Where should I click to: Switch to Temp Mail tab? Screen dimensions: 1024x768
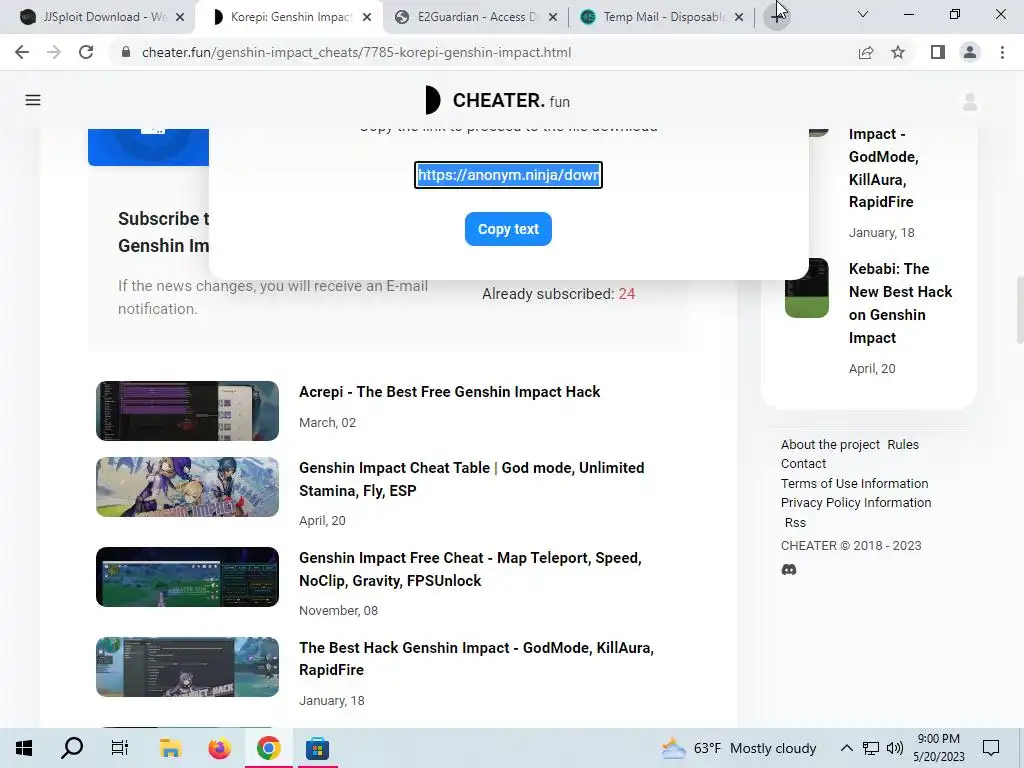[x=662, y=16]
